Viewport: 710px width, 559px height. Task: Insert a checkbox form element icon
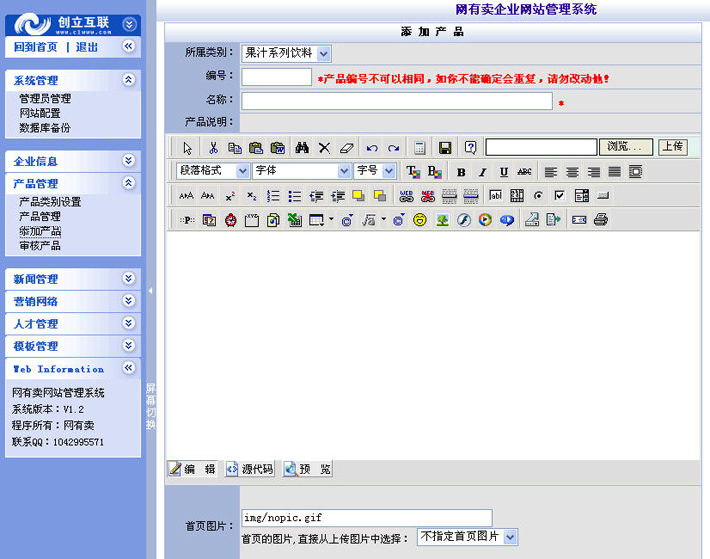coord(560,196)
